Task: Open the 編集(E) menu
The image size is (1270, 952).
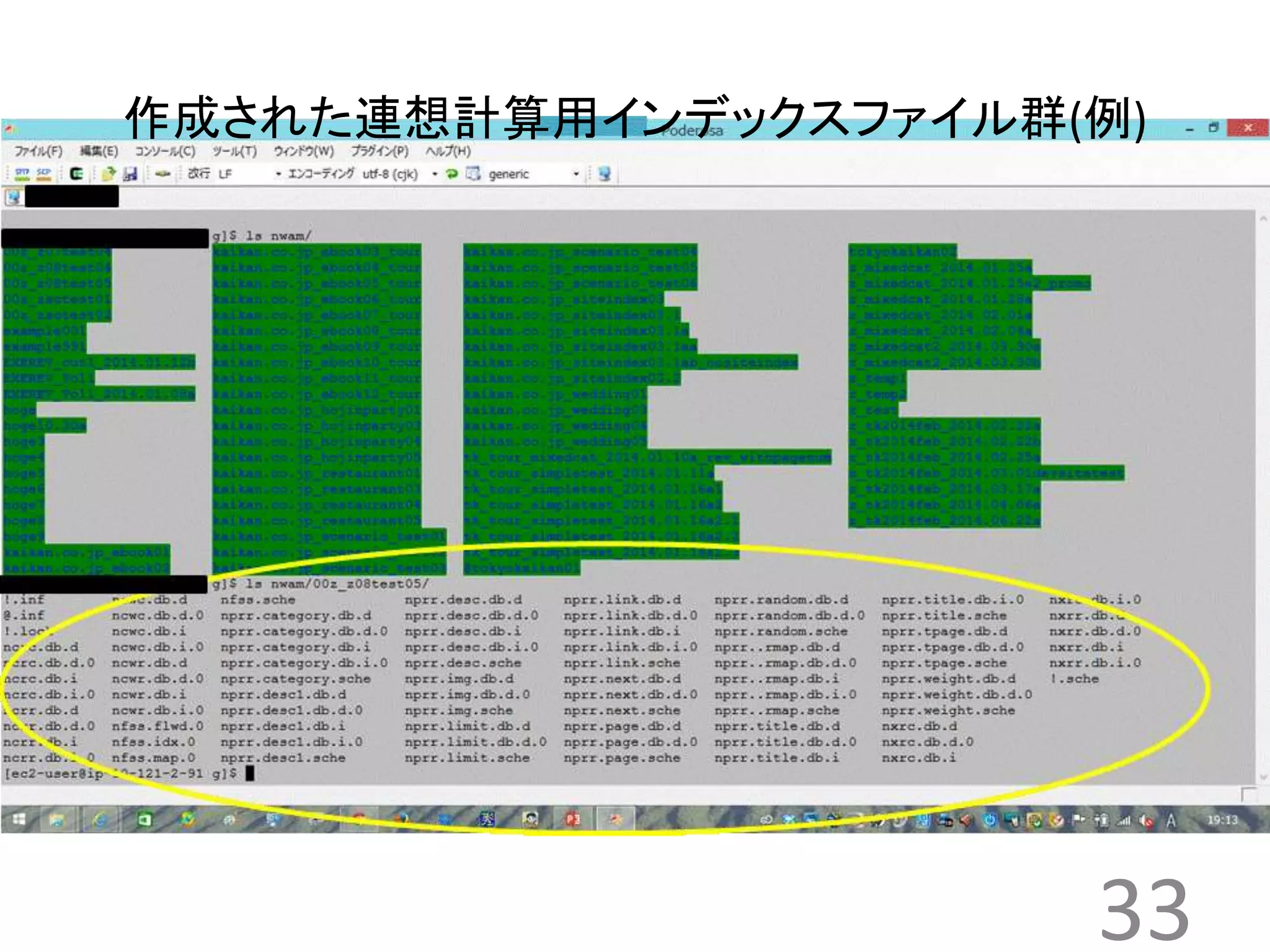Action: pyautogui.click(x=99, y=151)
